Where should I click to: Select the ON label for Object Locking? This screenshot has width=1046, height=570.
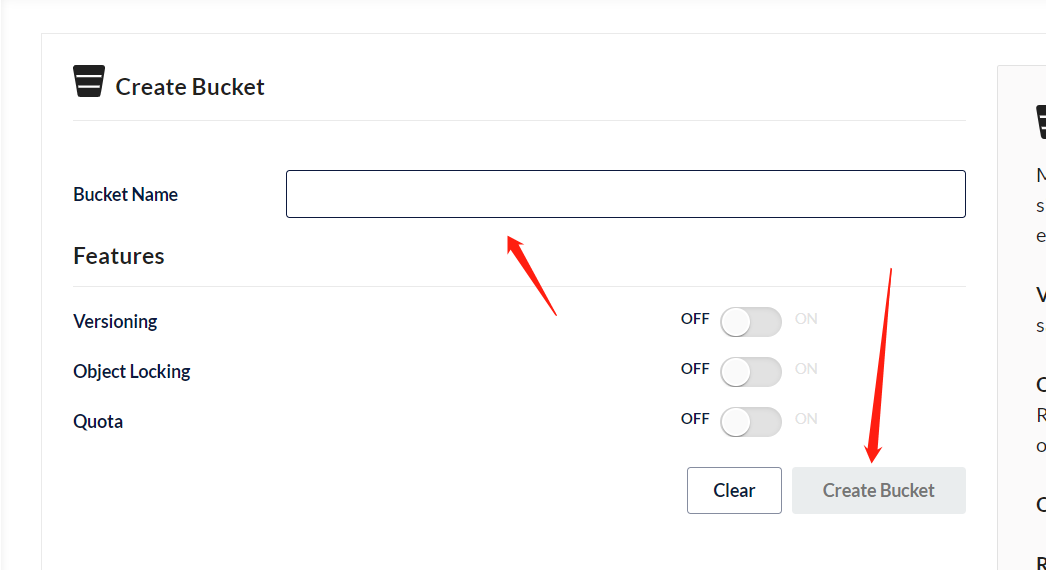pos(806,369)
